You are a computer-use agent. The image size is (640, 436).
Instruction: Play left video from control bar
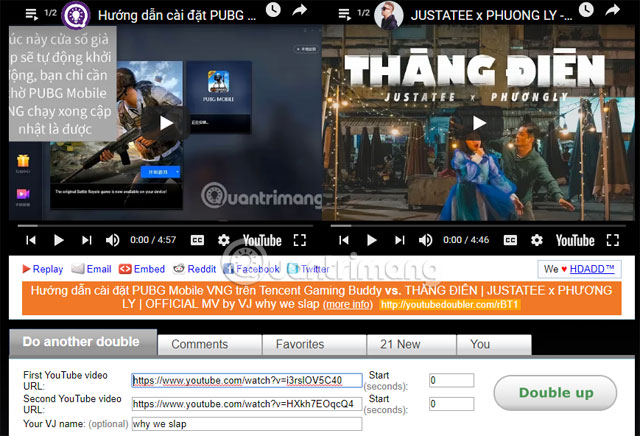click(x=58, y=240)
